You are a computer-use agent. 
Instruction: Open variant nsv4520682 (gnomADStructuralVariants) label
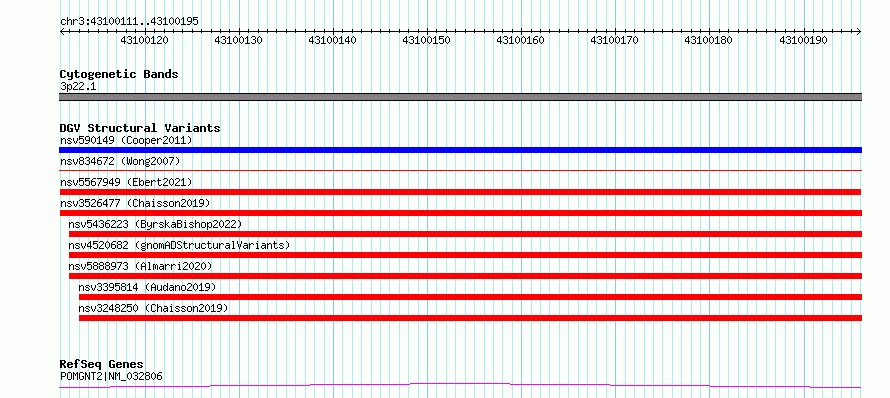(179, 245)
